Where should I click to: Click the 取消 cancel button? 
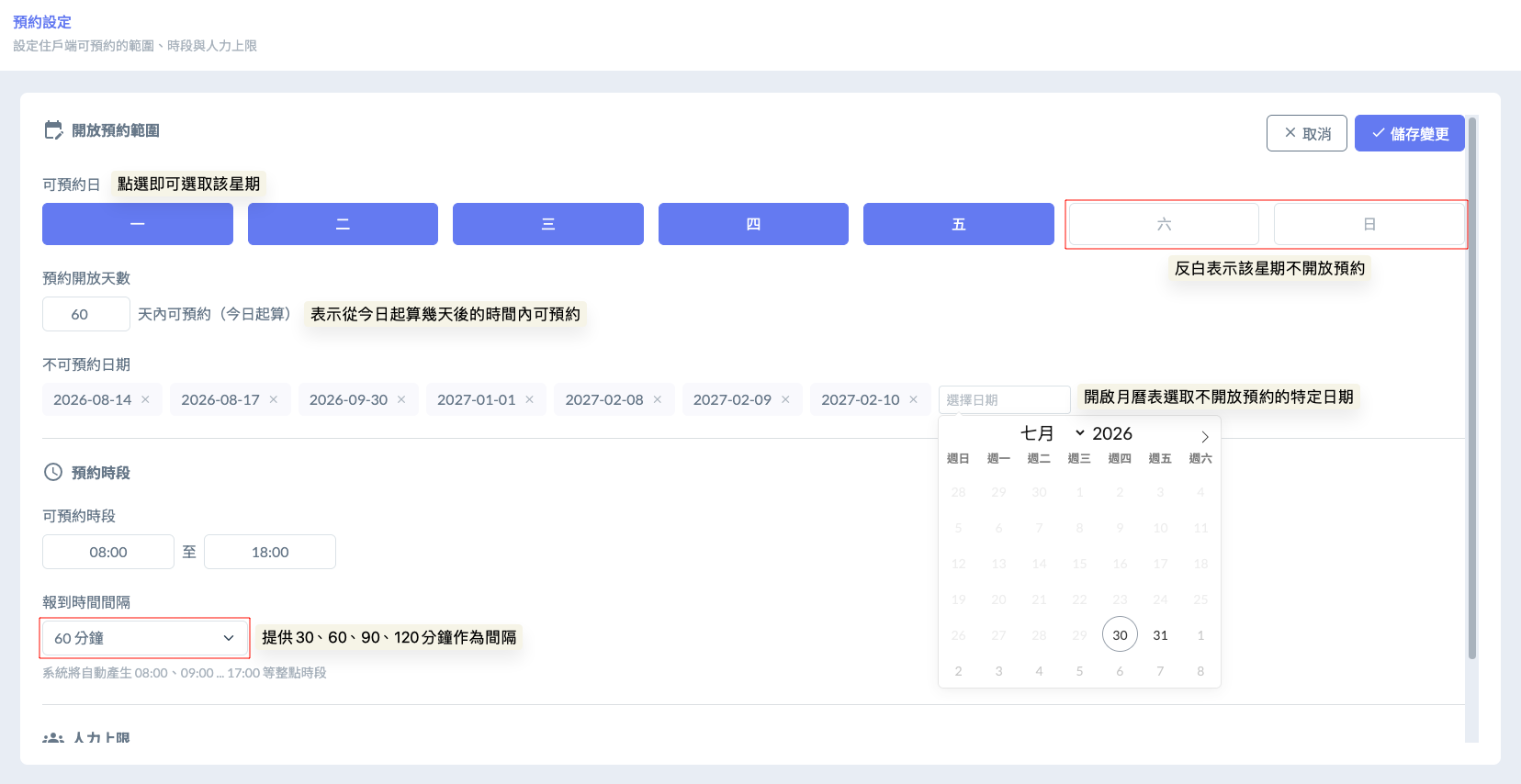point(1307,133)
